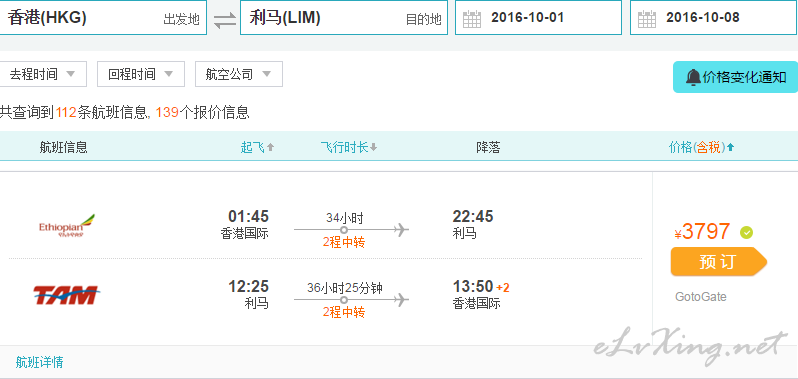Expand the 去程时间 filter dropdown
Image resolution: width=798 pixels, height=379 pixels.
[x=43, y=74]
